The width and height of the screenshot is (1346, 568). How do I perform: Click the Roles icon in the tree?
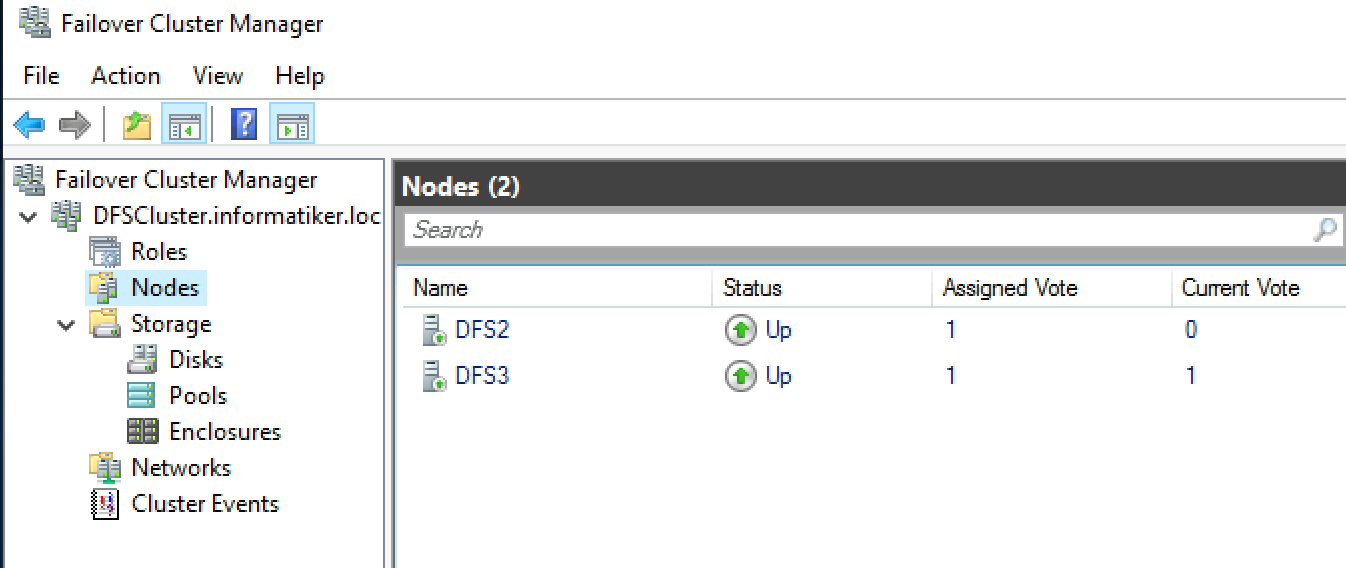click(x=105, y=251)
